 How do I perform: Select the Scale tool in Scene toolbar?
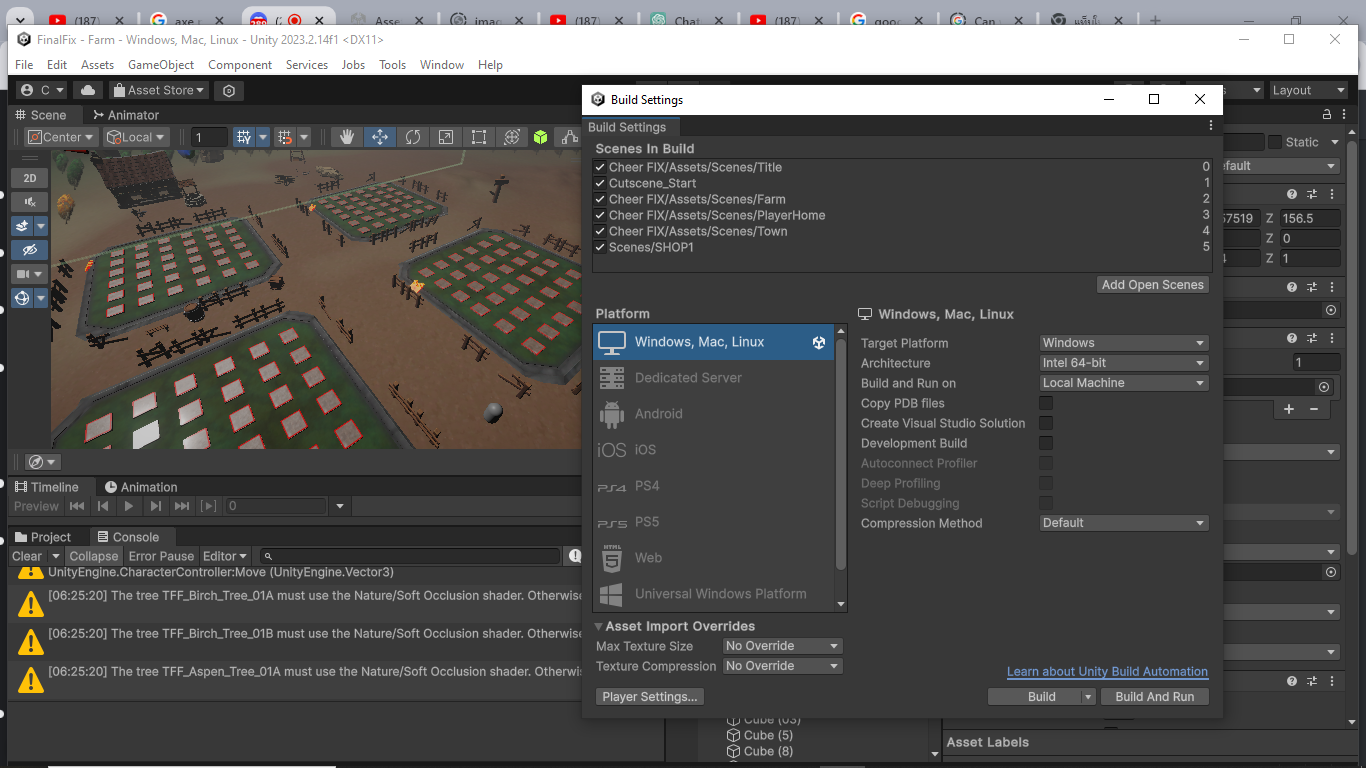(446, 137)
